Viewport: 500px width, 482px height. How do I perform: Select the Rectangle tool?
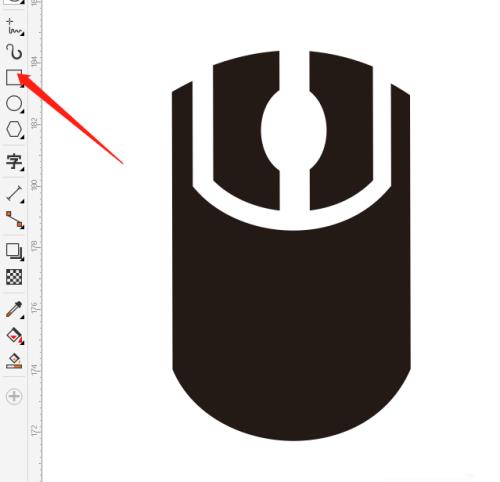coord(14,78)
